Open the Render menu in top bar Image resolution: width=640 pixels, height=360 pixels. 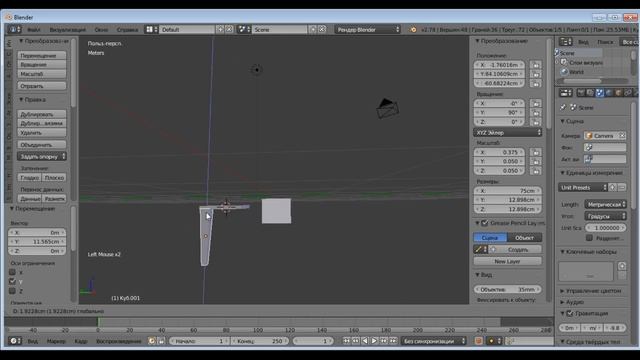[x=68, y=29]
